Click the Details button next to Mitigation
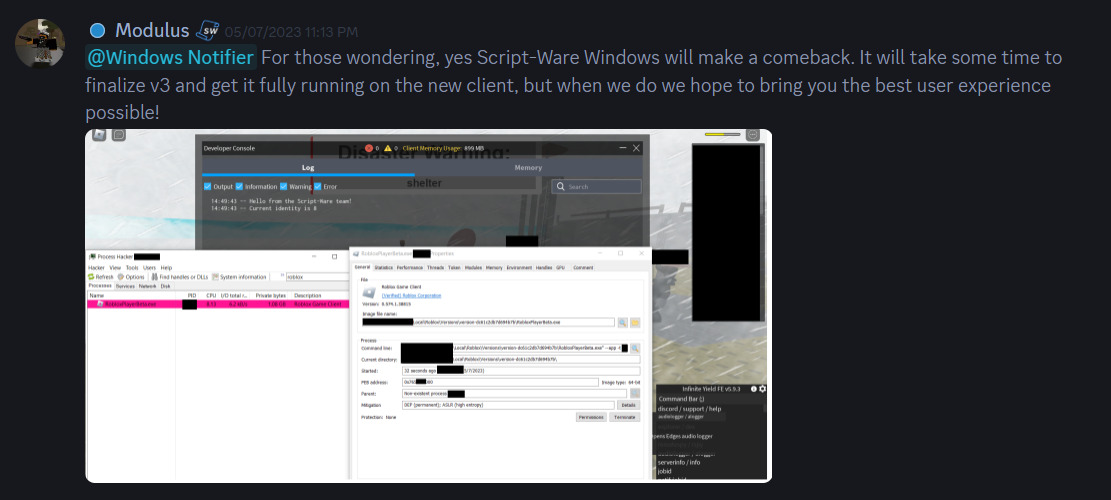Image resolution: width=1111 pixels, height=500 pixels. [628, 405]
